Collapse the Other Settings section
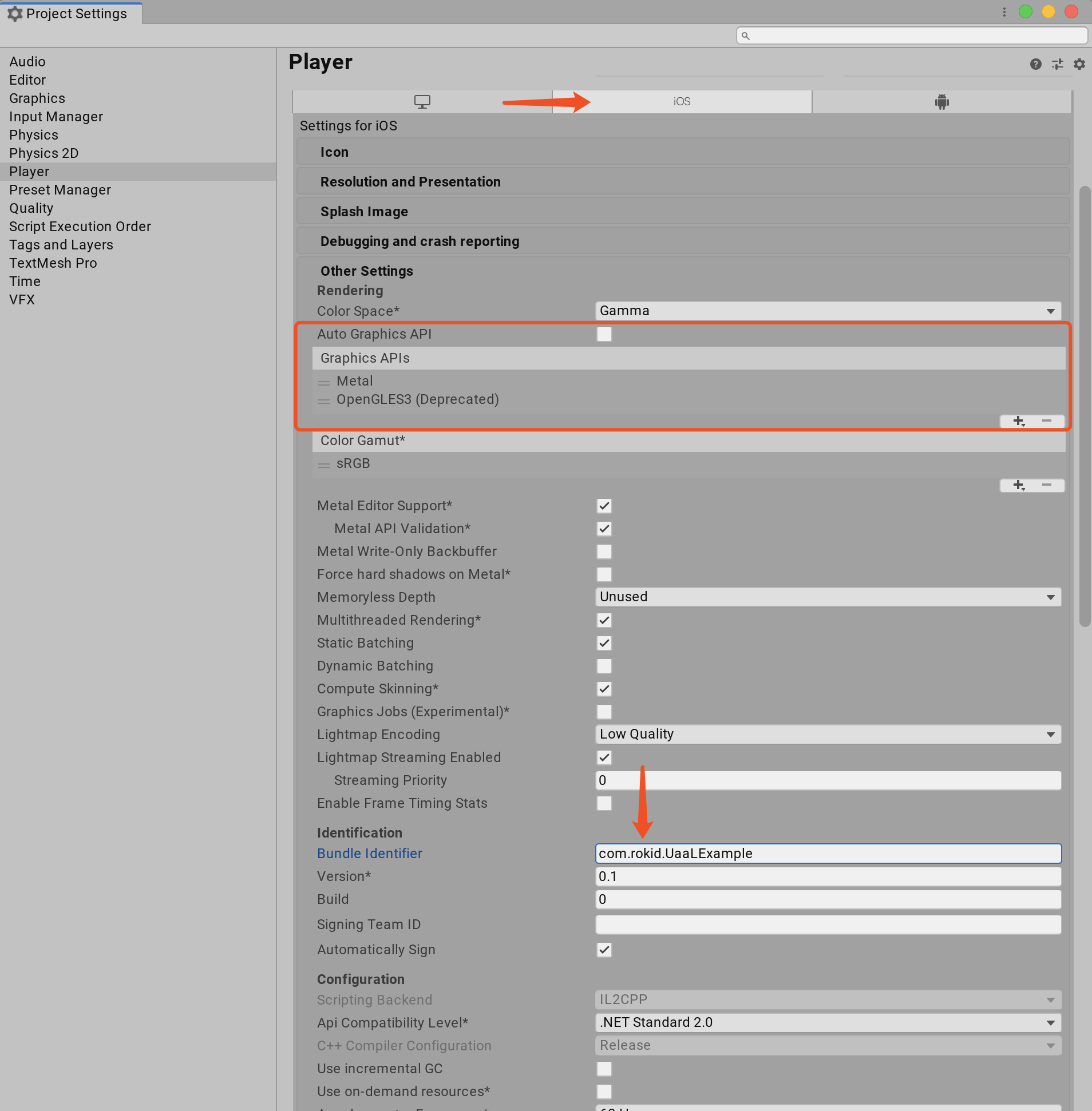This screenshot has height=1111, width=1092. (x=682, y=271)
